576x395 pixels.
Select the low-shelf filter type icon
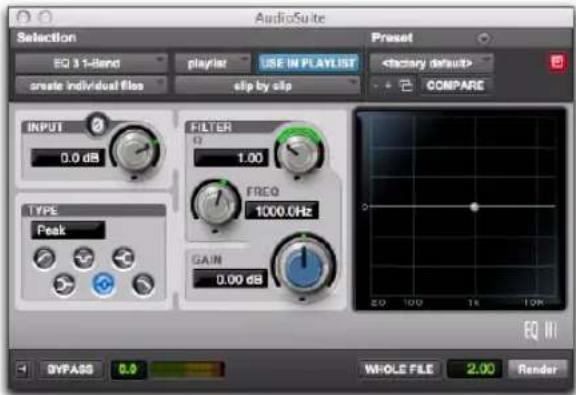64,284
